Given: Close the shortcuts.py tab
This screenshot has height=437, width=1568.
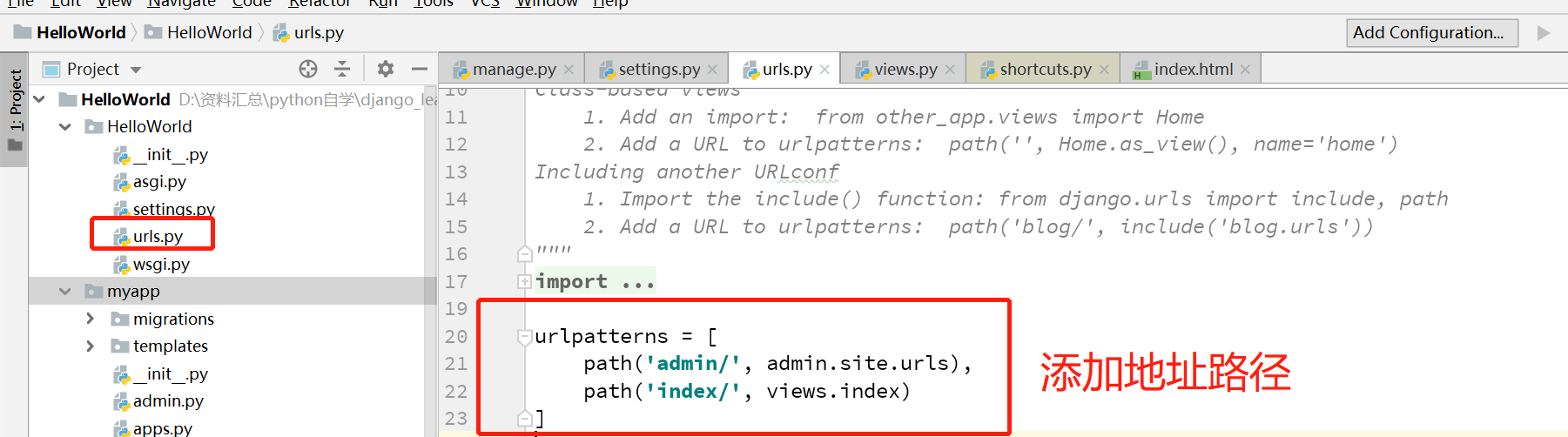Looking at the screenshot, I should tap(1104, 70).
